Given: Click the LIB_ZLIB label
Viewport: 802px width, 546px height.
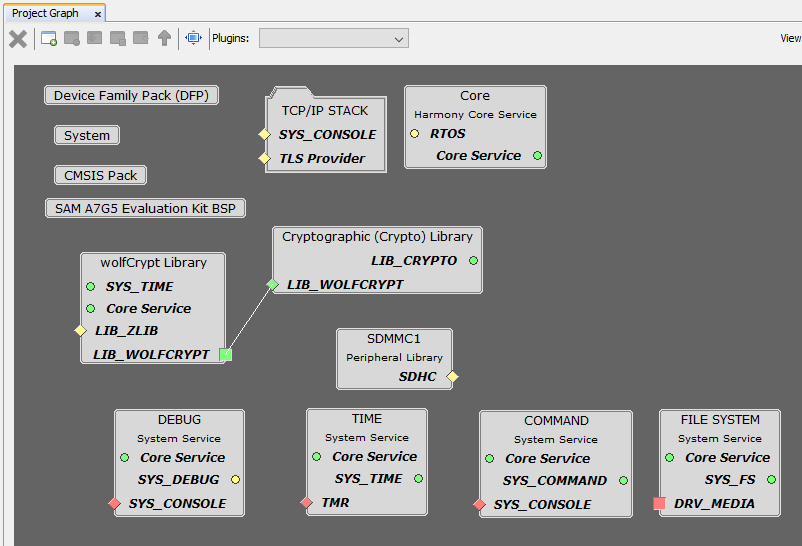Looking at the screenshot, I should coord(126,331).
